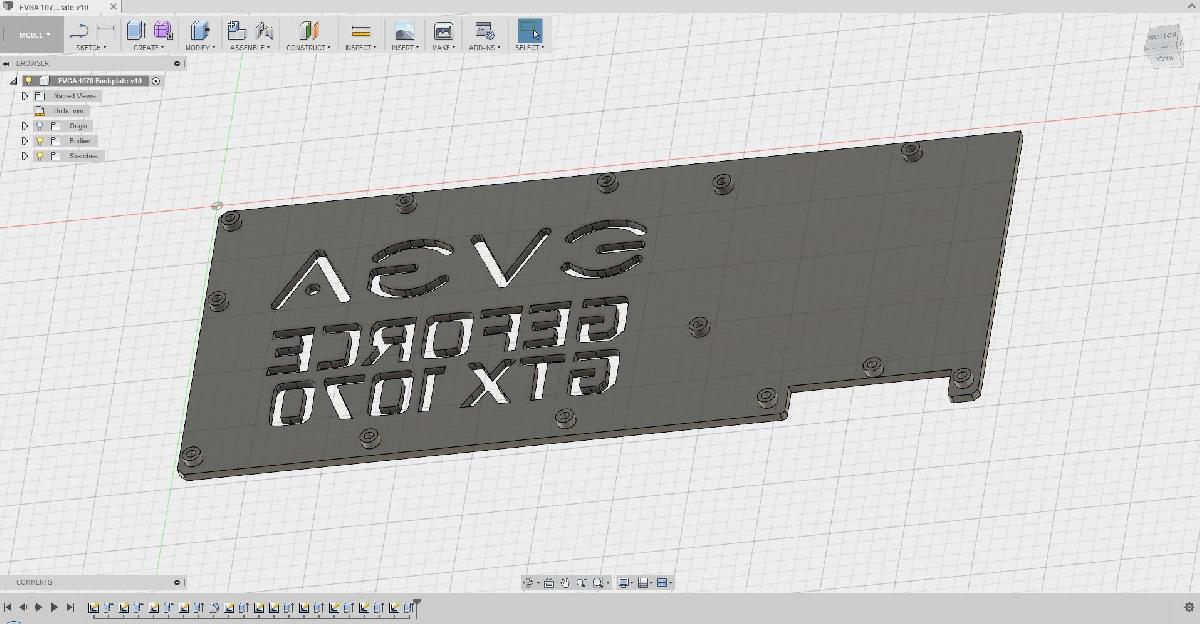Click the Add-Ins icon
This screenshot has height=624, width=1200.
point(484,31)
